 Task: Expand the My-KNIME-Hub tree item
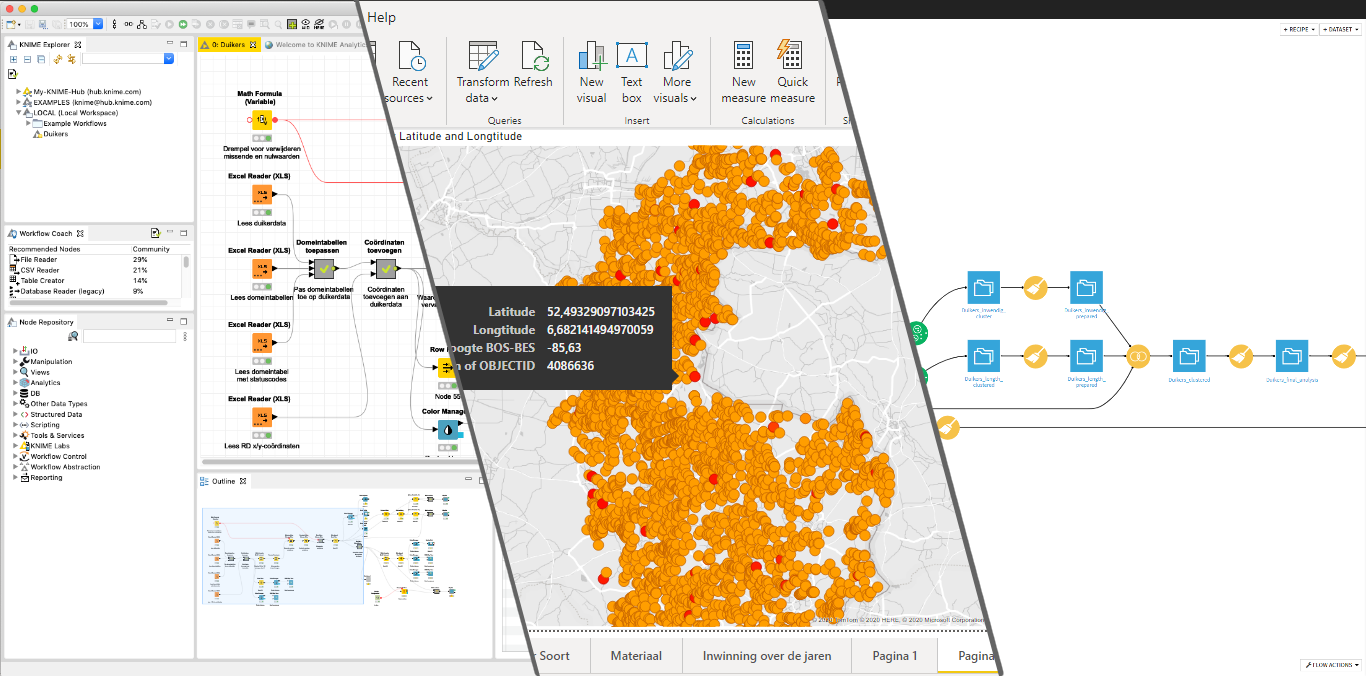point(18,92)
